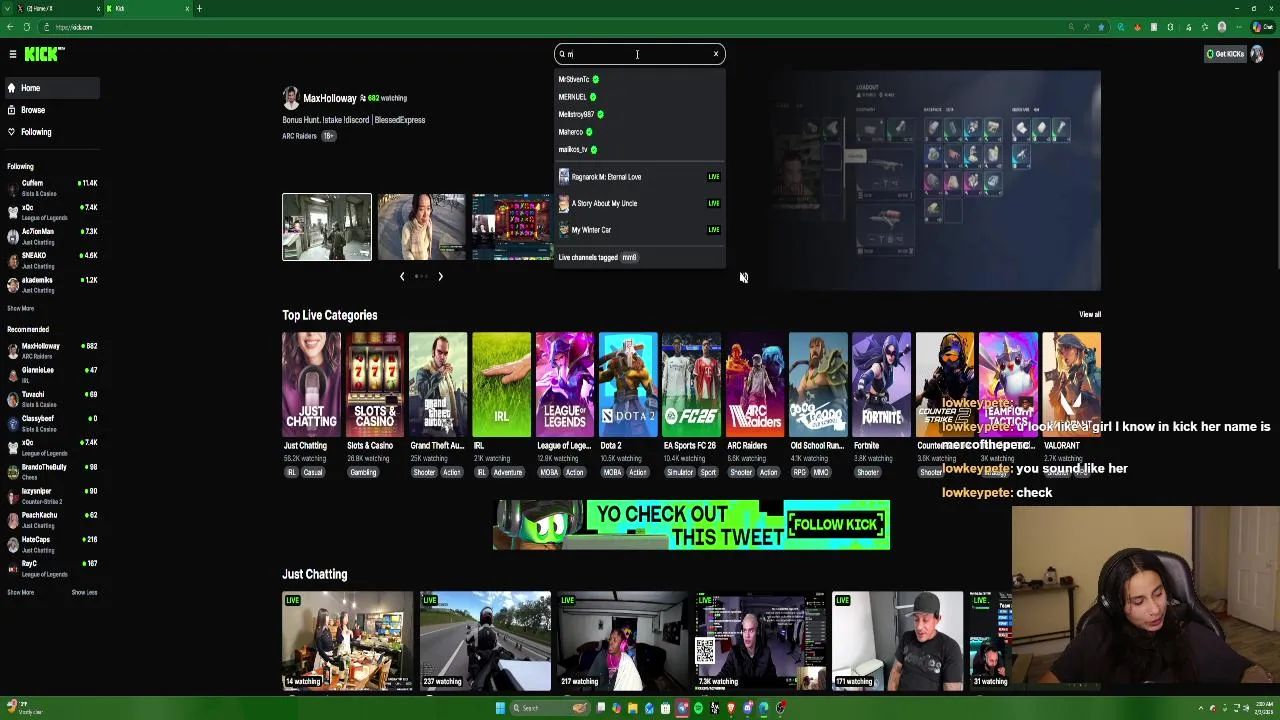The image size is (1280, 720).
Task: Go to previous featured stream arrow
Action: [402, 277]
